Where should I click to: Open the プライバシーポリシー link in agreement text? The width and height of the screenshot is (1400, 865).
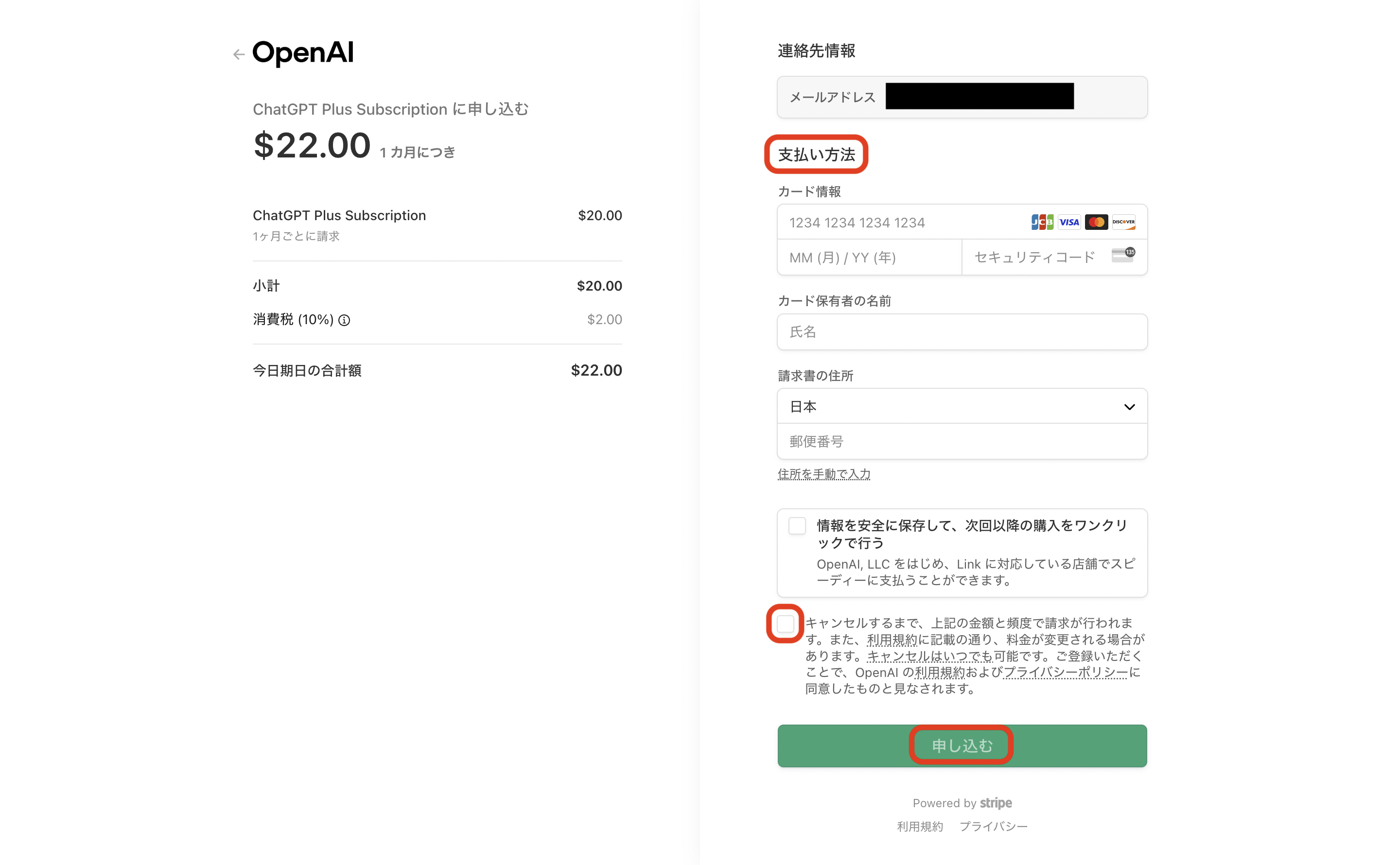coord(1065,672)
